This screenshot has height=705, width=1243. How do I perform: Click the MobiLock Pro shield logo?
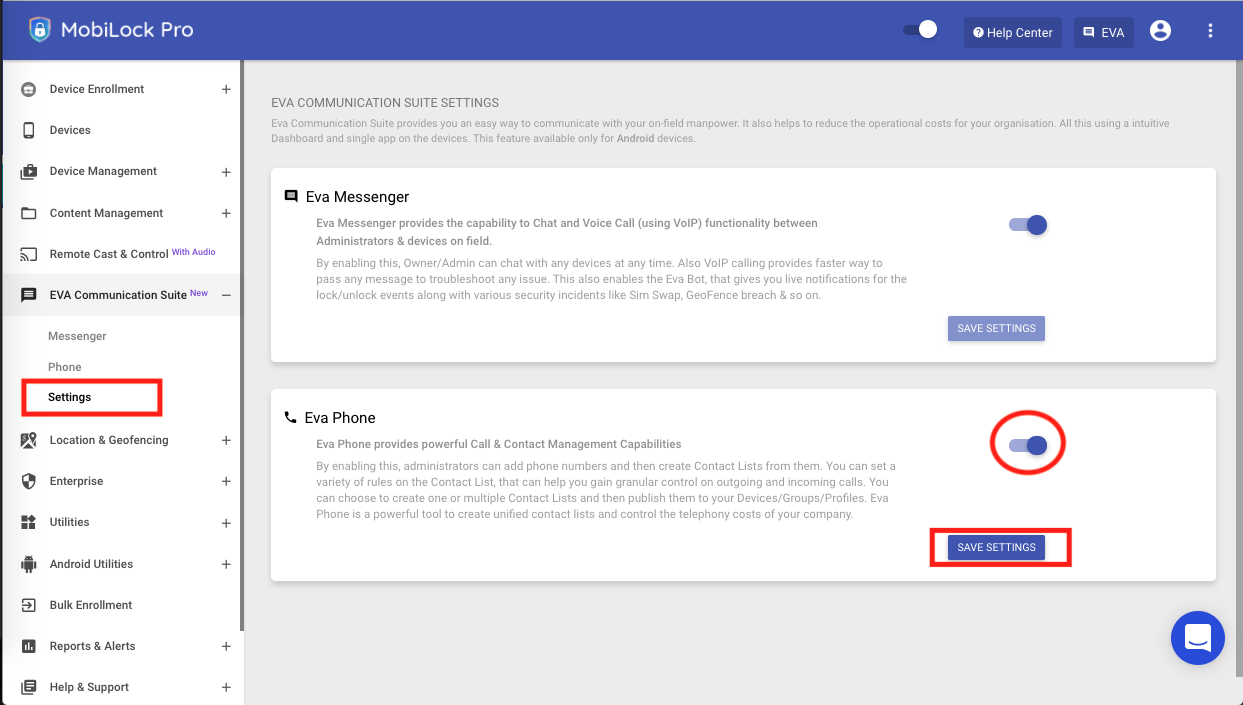39,30
